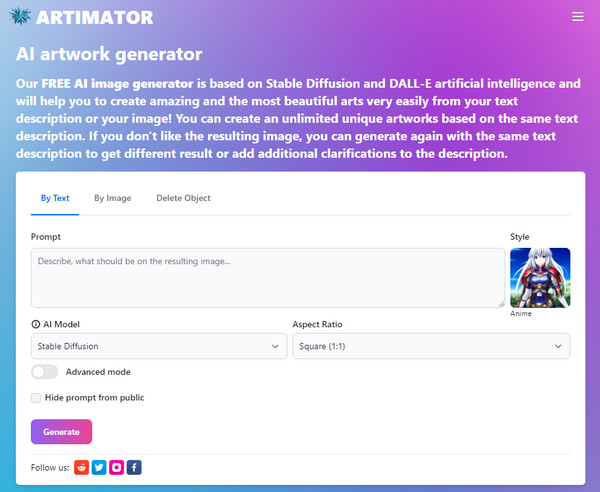Open the Instagram follow icon
This screenshot has width=600, height=492.
[x=116, y=467]
